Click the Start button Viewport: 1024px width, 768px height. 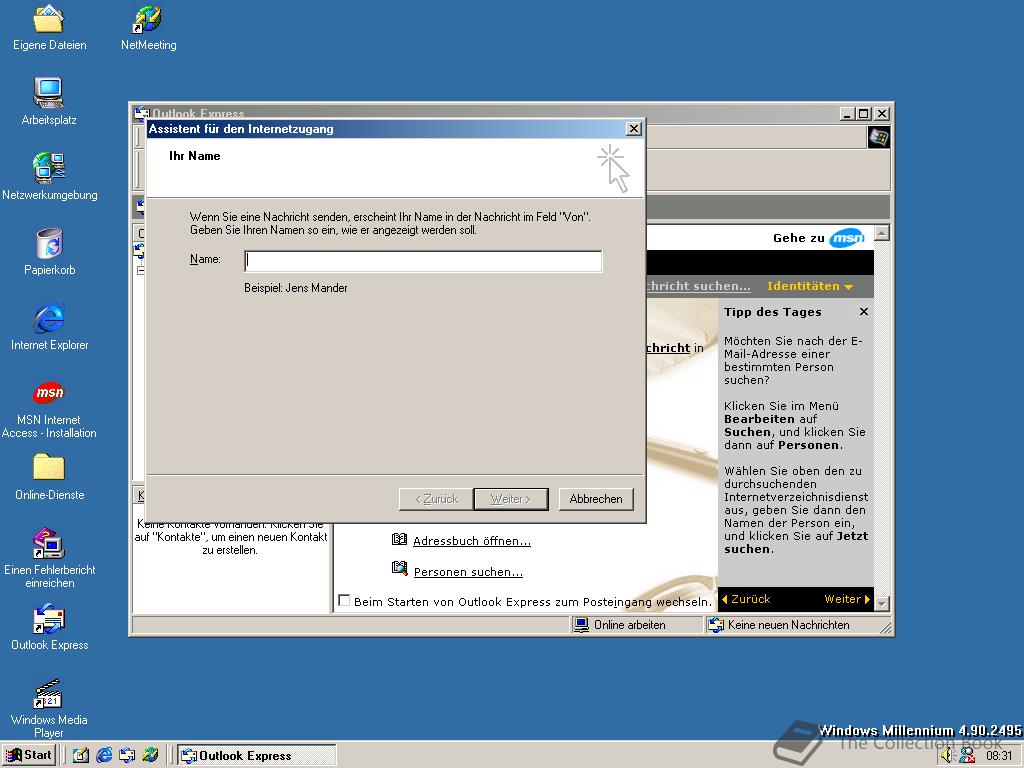point(29,755)
